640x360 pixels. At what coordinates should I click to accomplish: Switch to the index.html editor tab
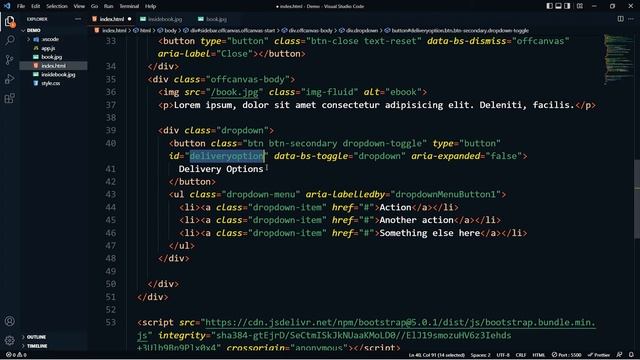[x=112, y=19]
